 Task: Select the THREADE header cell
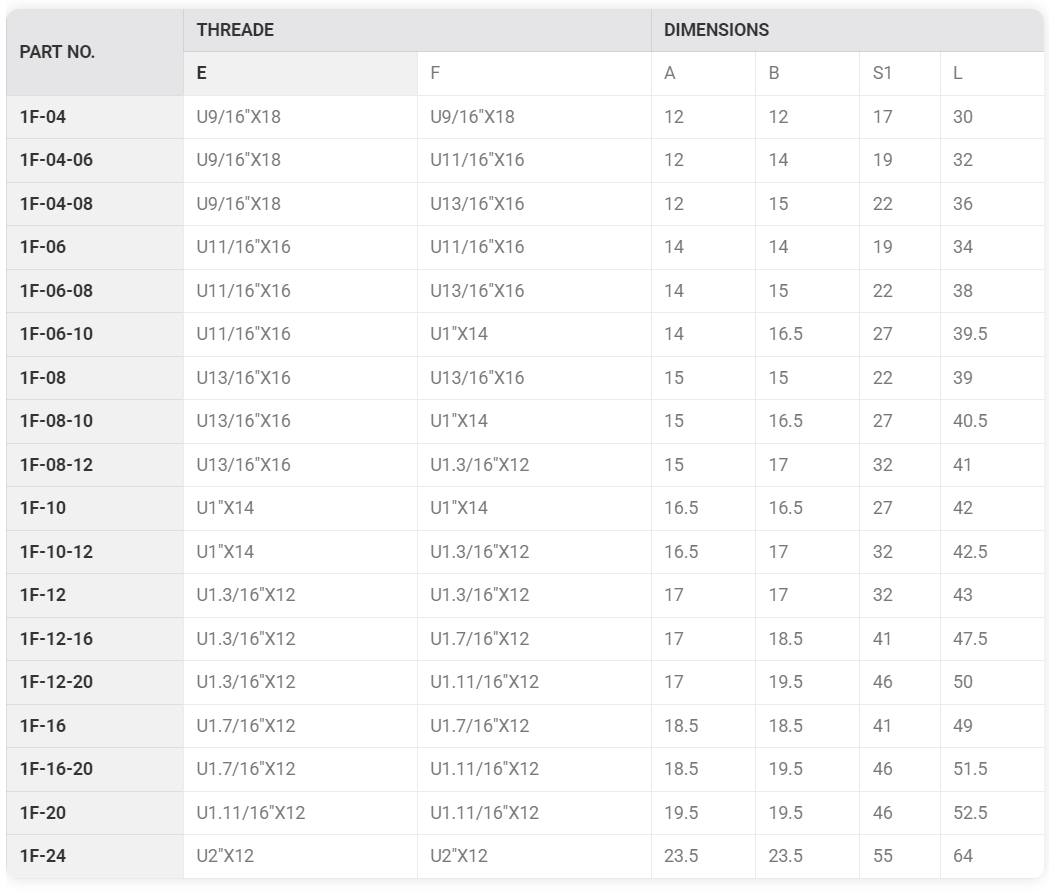click(417, 30)
